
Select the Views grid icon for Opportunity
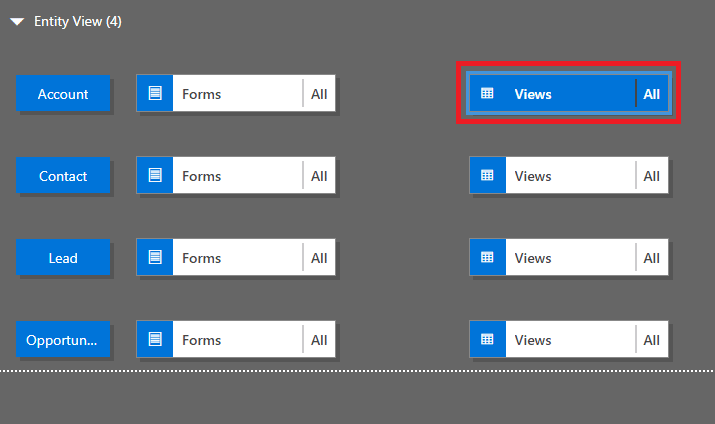pos(487,340)
